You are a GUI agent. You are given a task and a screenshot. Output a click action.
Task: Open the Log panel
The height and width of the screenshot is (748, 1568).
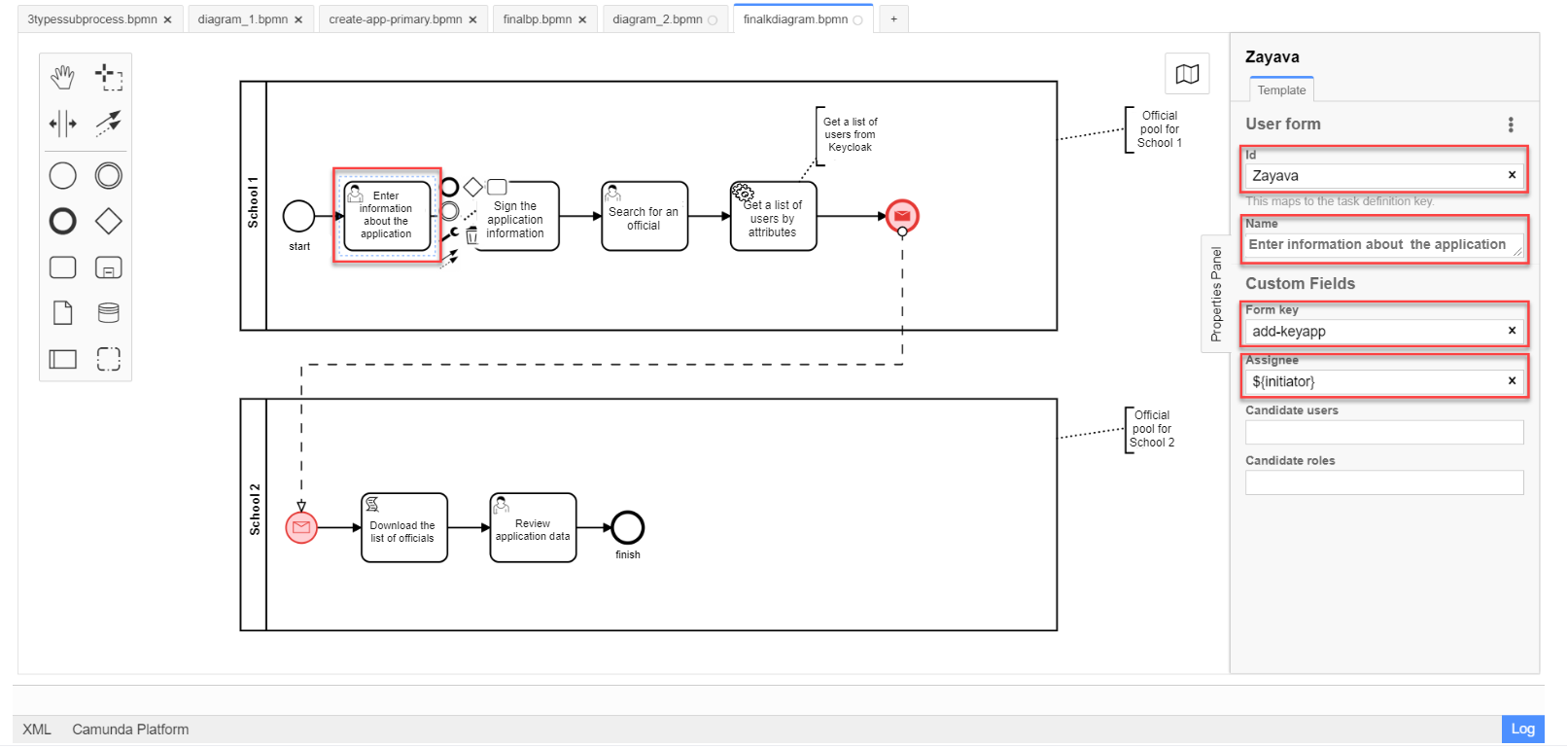[1522, 730]
